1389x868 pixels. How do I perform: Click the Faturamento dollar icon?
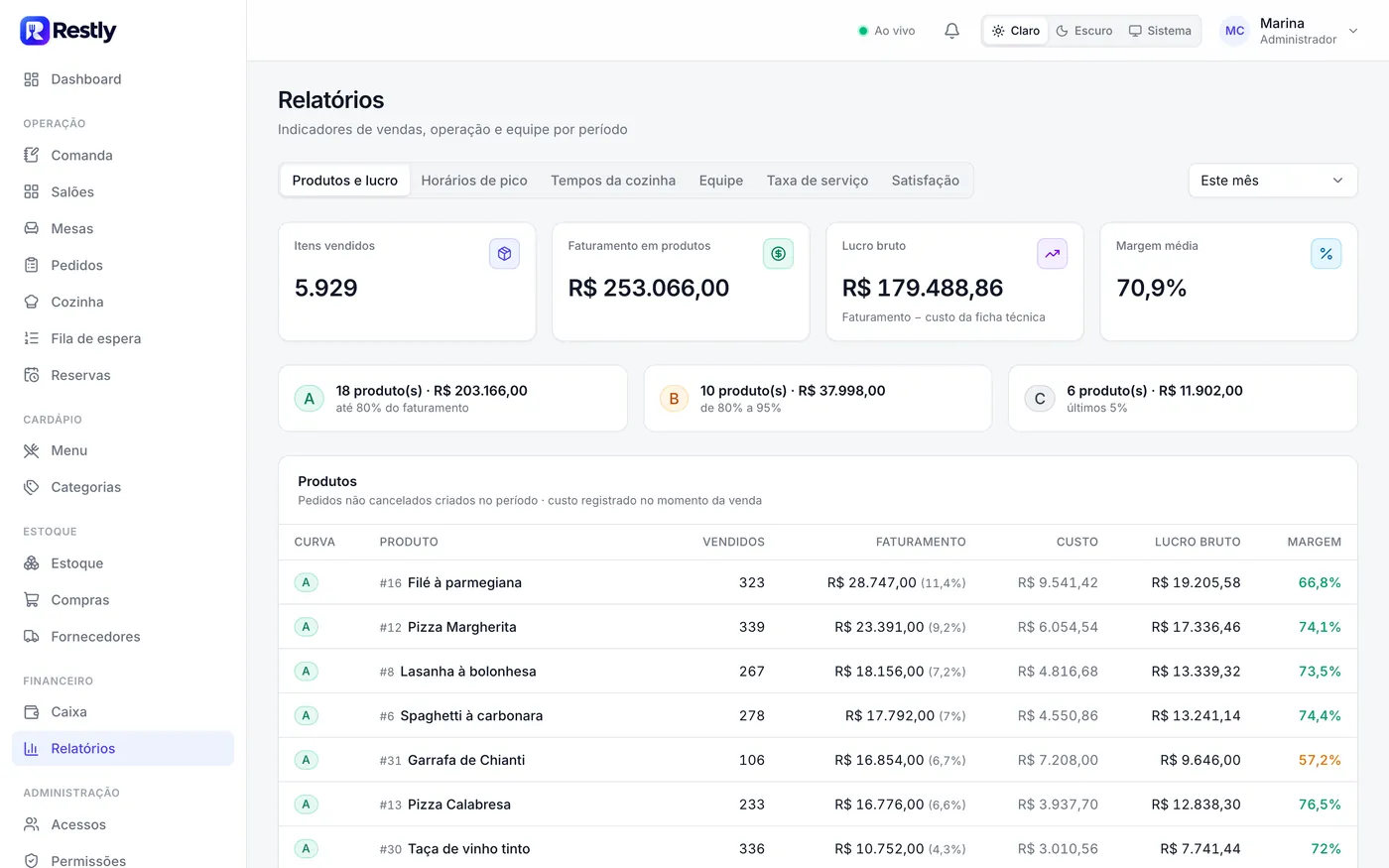click(x=778, y=254)
